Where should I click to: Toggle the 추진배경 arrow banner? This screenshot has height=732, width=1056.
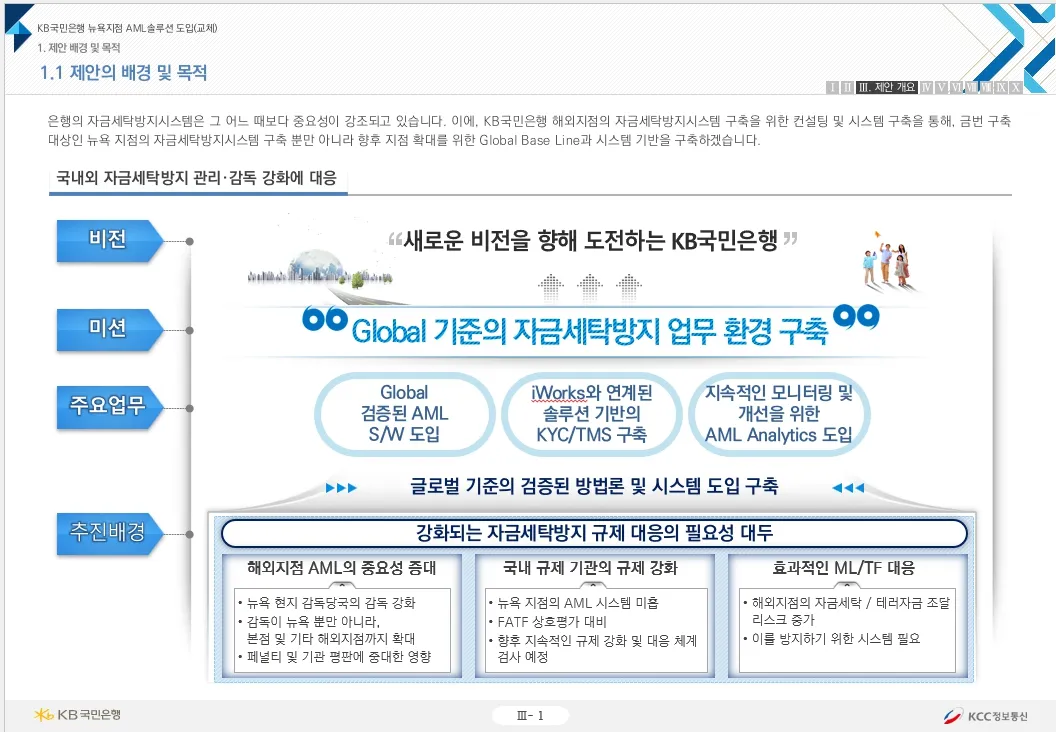coord(108,535)
